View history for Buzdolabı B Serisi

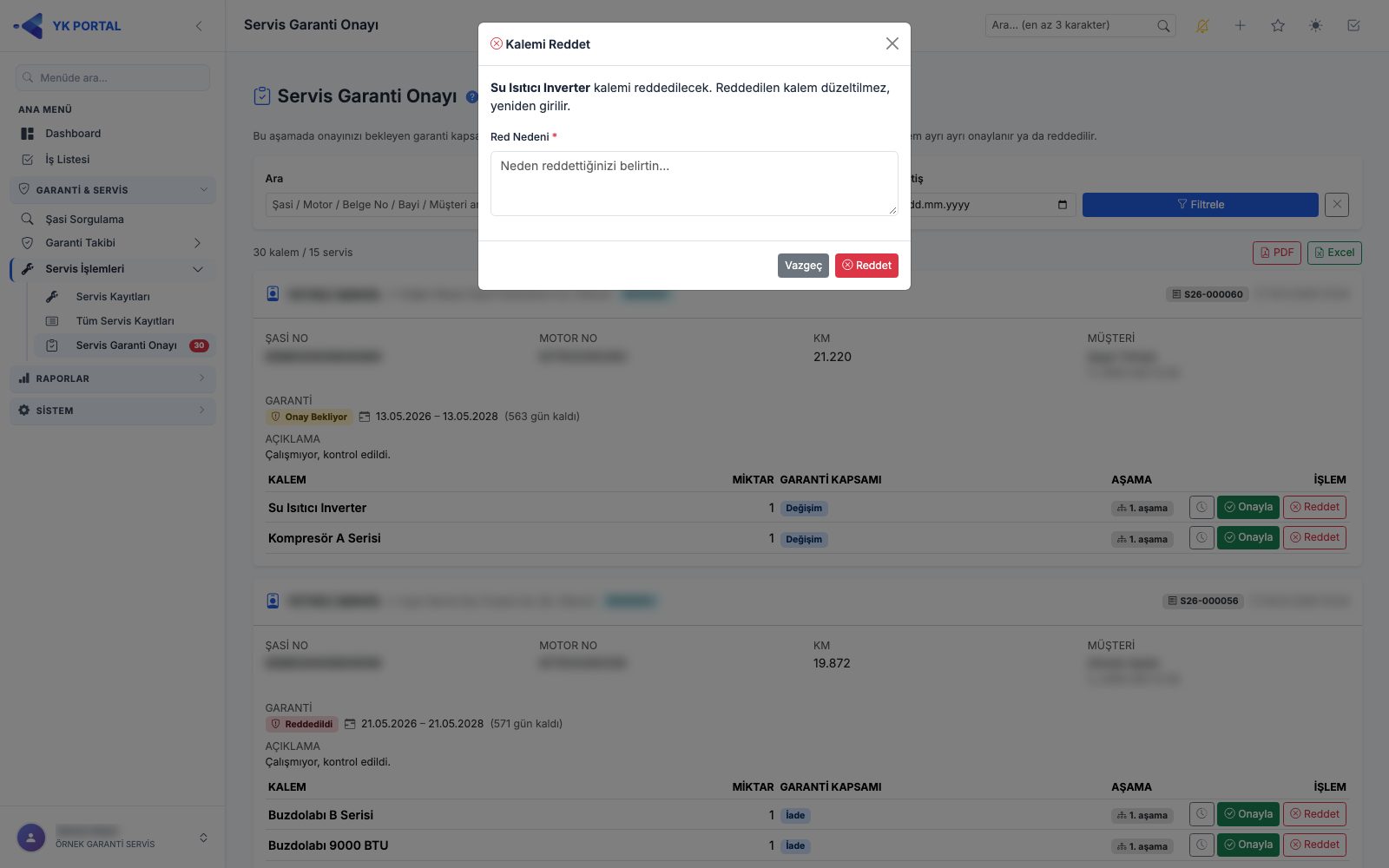(1201, 814)
